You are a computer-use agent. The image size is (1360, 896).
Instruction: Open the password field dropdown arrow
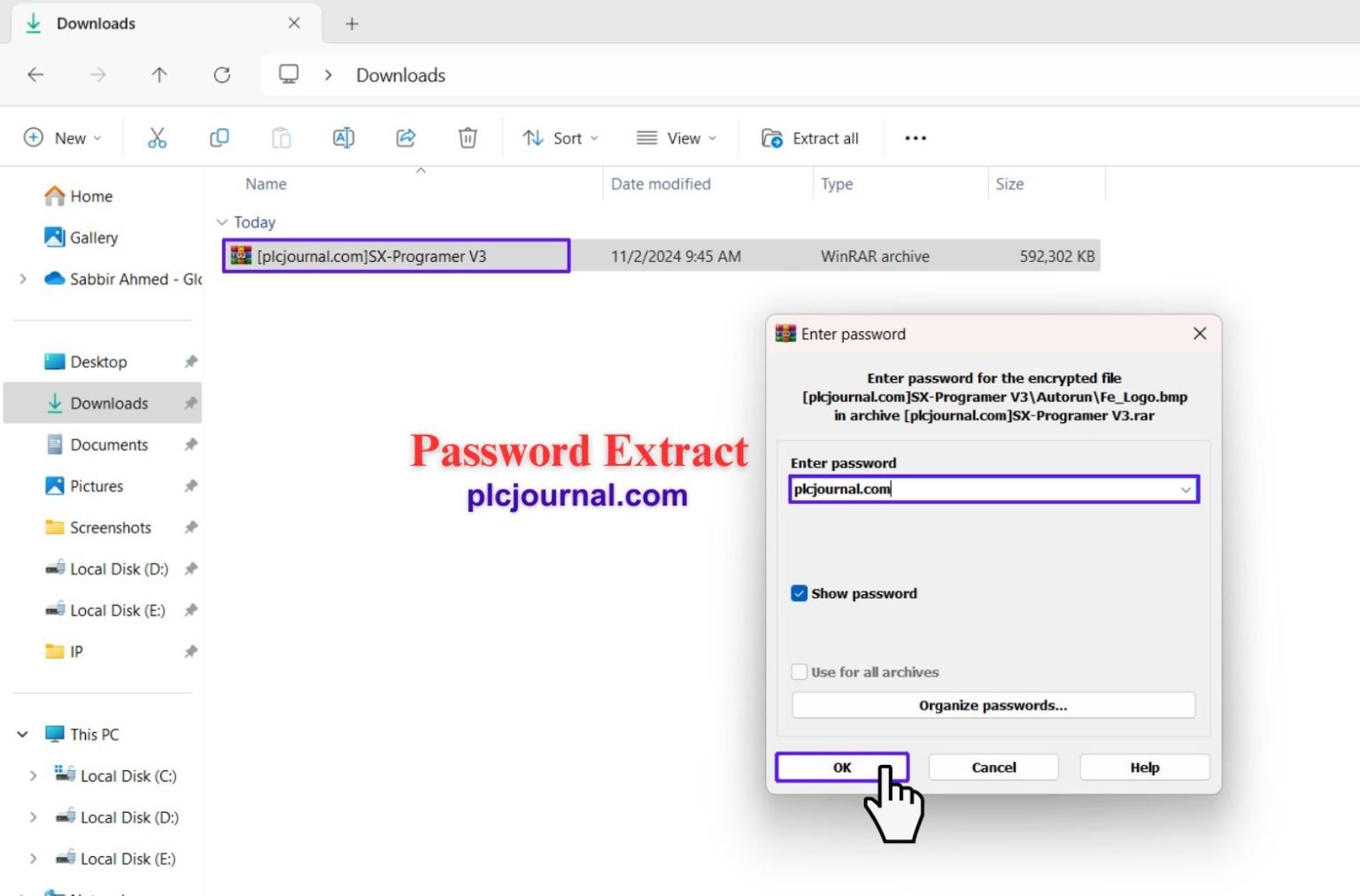point(1185,490)
